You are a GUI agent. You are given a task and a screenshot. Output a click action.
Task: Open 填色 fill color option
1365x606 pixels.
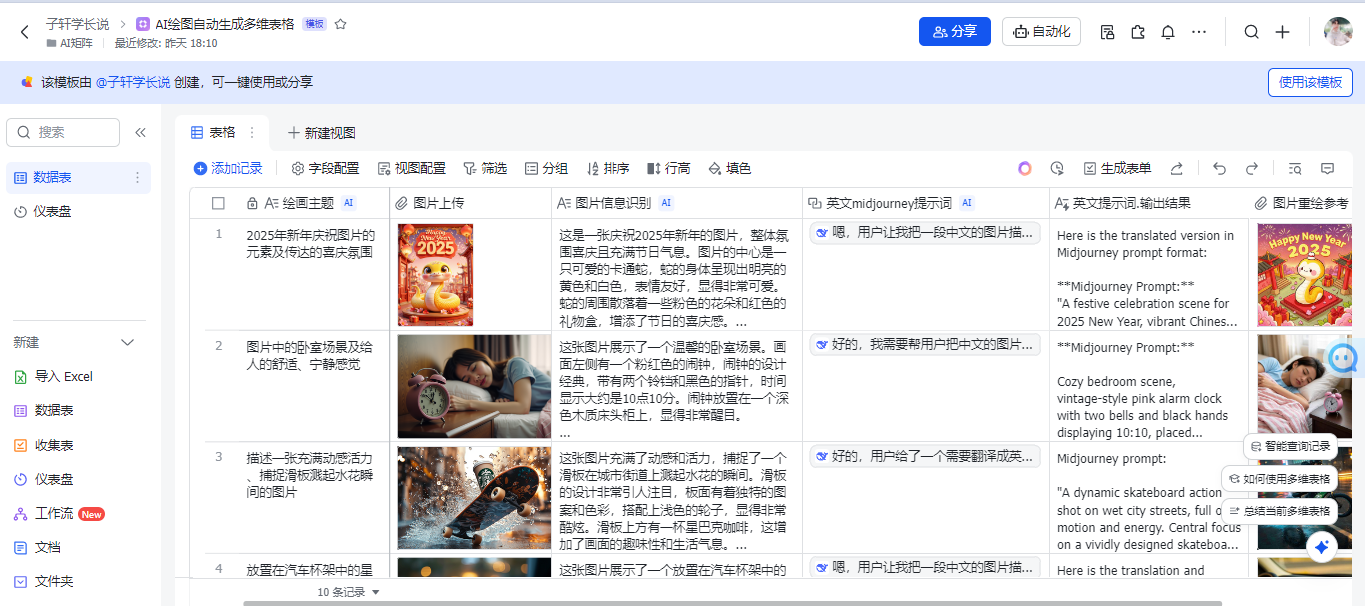[x=729, y=169]
